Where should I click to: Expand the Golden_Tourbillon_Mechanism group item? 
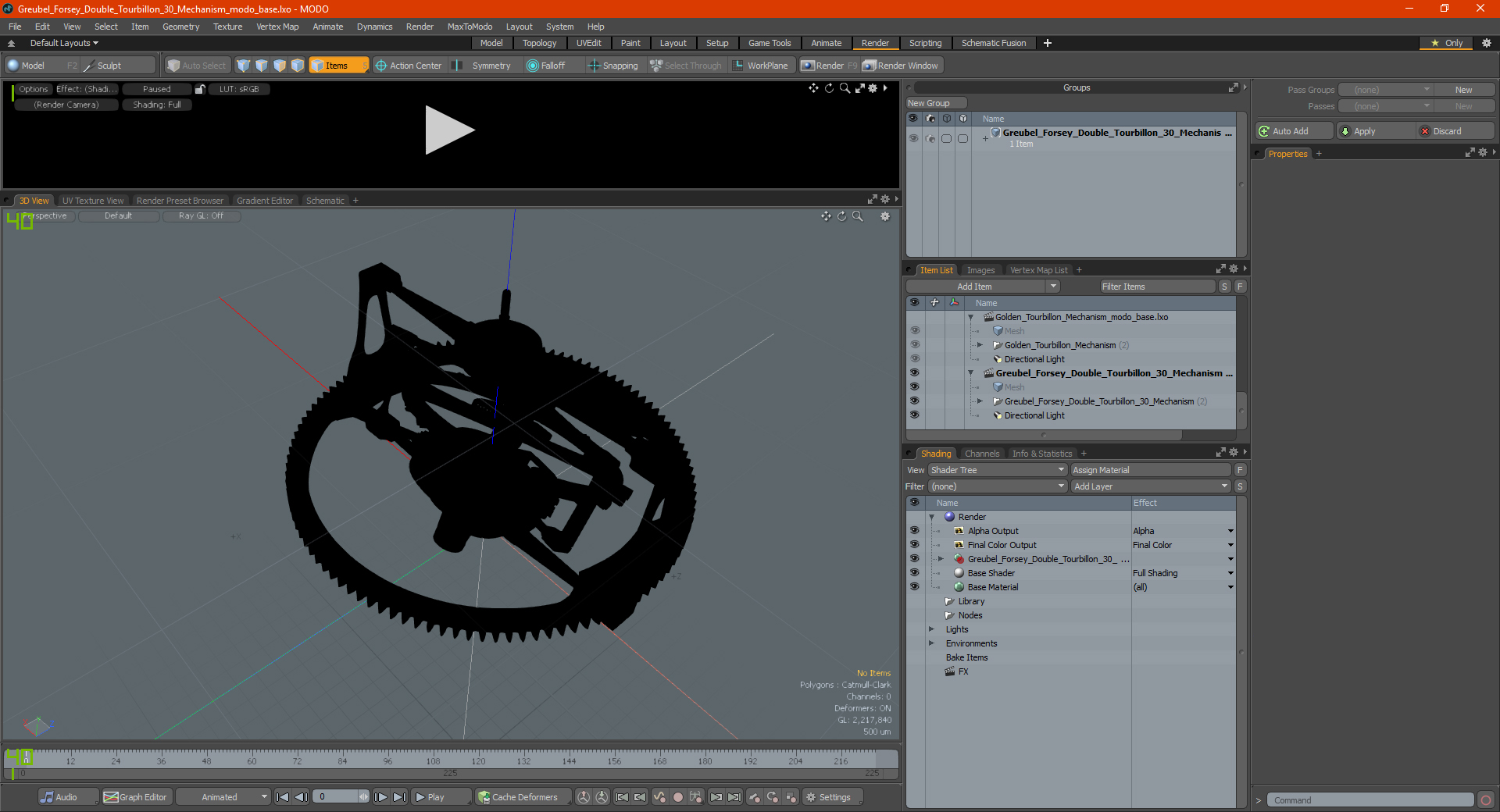click(980, 345)
